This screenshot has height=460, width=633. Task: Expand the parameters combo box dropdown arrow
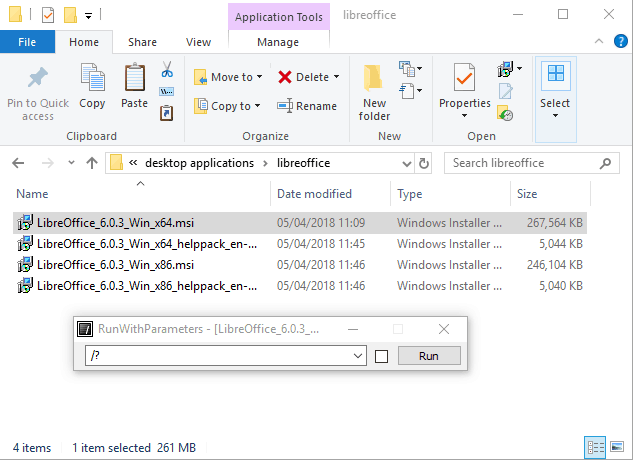[x=358, y=356]
